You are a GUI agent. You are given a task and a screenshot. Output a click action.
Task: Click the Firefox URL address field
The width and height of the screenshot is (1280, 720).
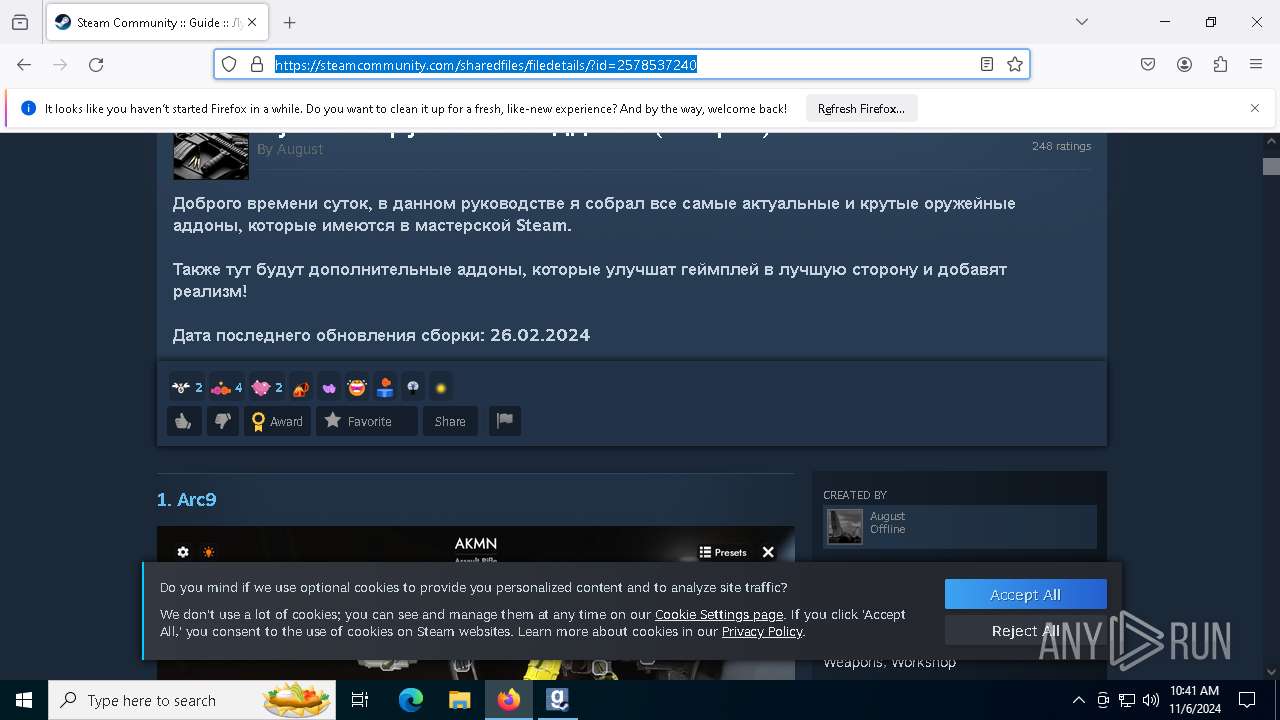[x=622, y=64]
